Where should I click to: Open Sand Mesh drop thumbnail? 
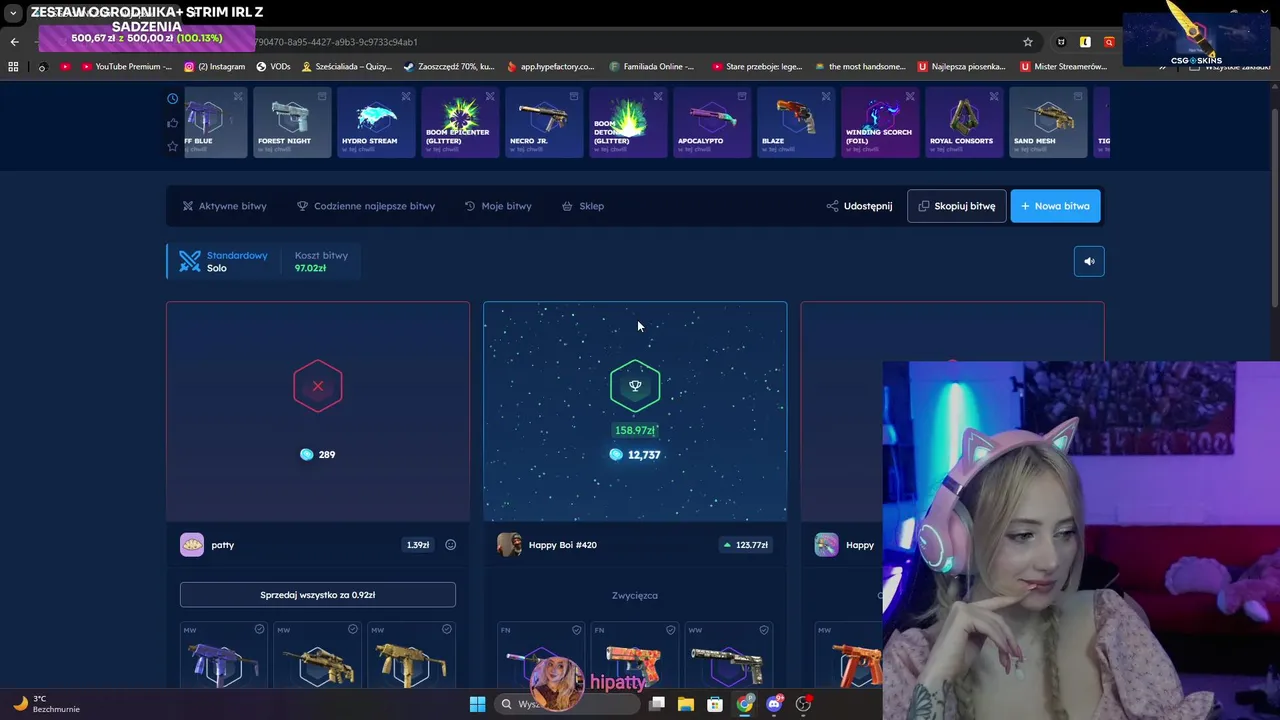point(1048,122)
